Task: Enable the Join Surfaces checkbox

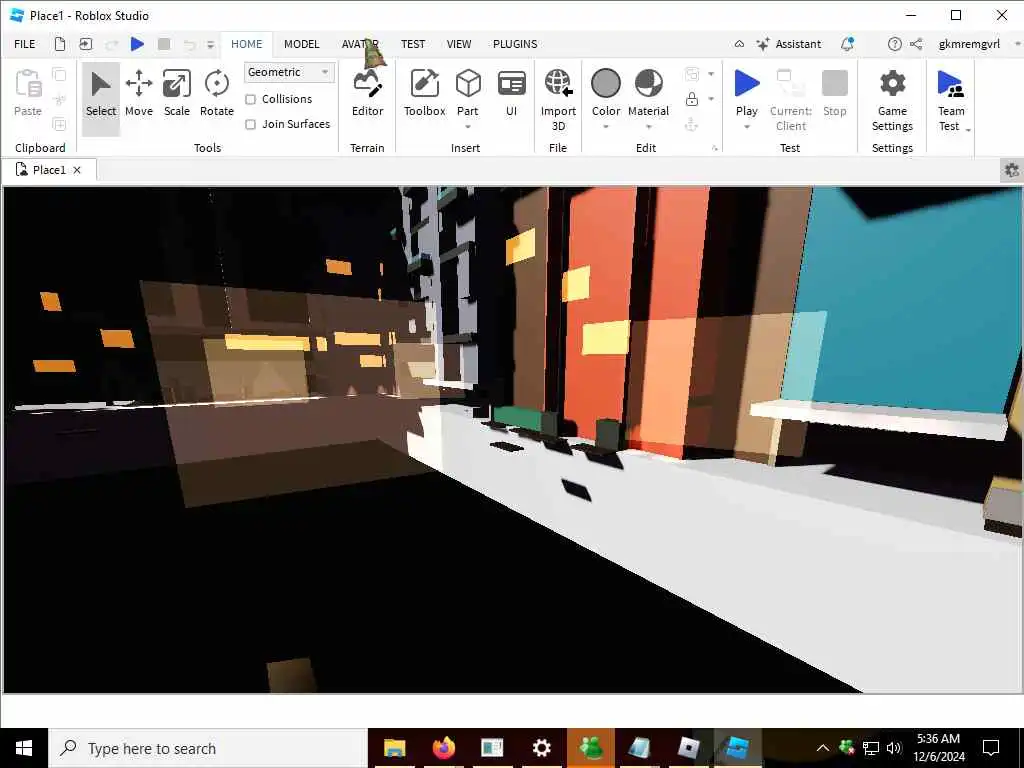Action: pyautogui.click(x=250, y=124)
